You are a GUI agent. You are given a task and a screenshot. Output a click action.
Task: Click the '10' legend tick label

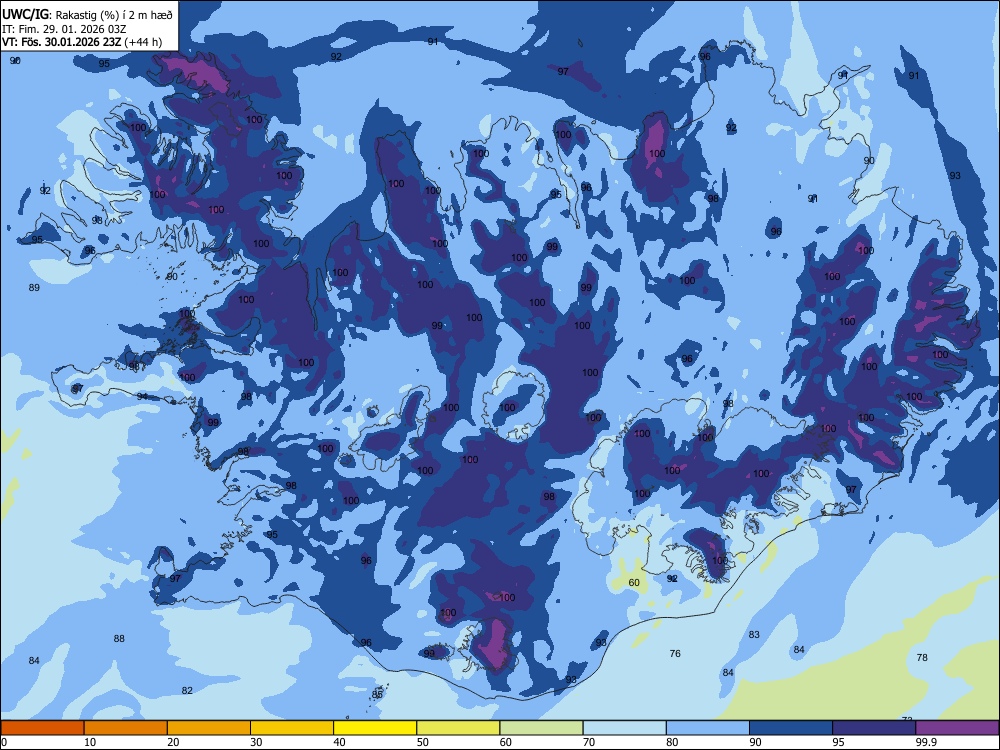90,742
